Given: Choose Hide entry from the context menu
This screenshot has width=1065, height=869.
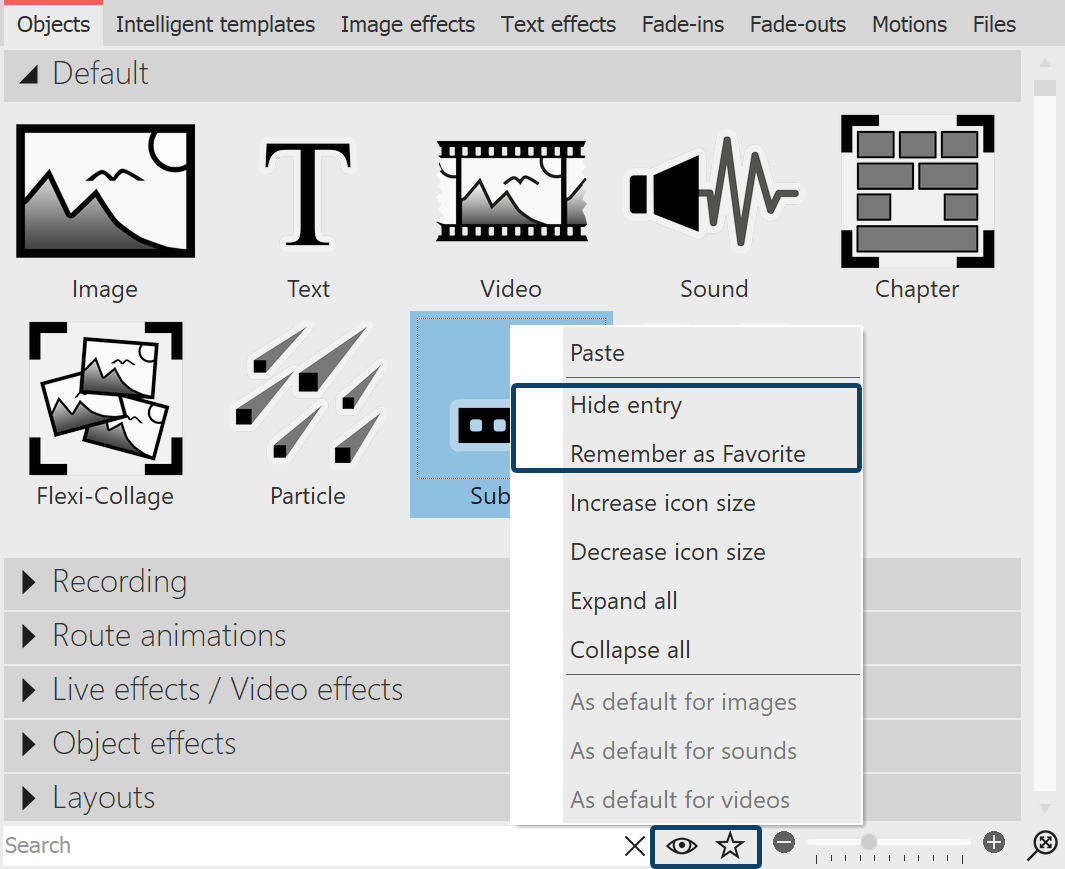Looking at the screenshot, I should 625,405.
